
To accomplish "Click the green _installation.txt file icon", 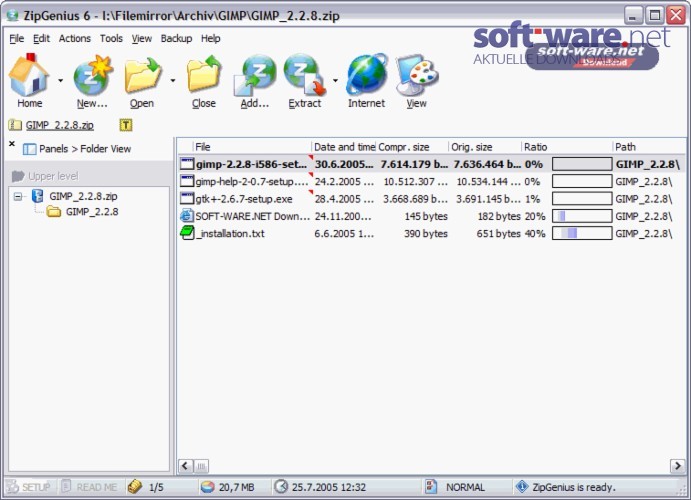I will pos(187,233).
